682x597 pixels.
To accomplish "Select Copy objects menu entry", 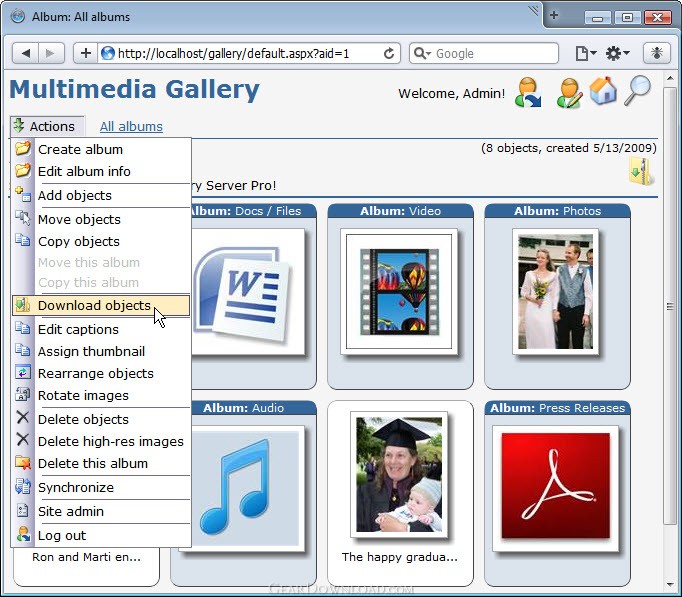I will pos(101,241).
